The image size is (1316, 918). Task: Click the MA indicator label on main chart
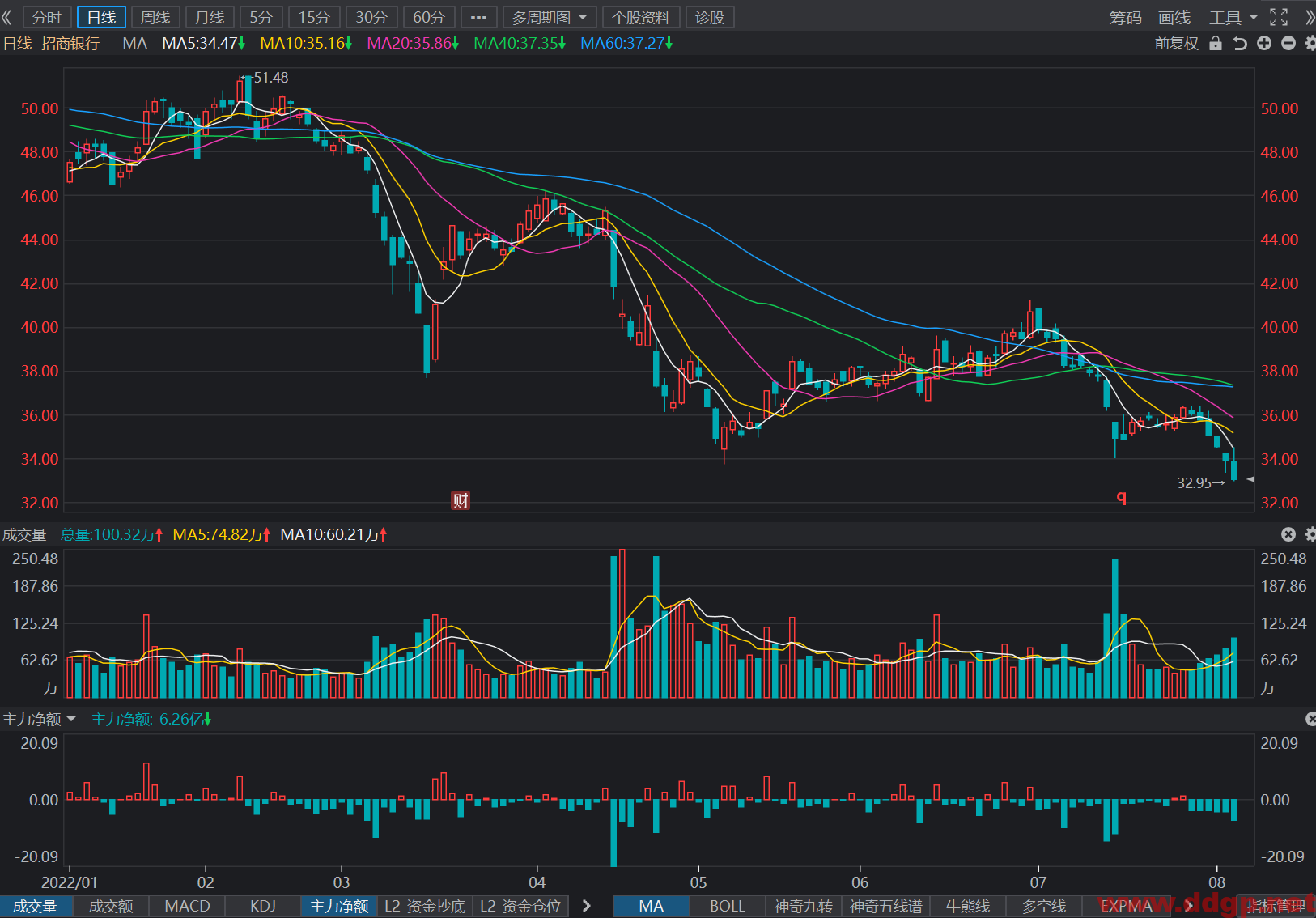click(x=134, y=43)
